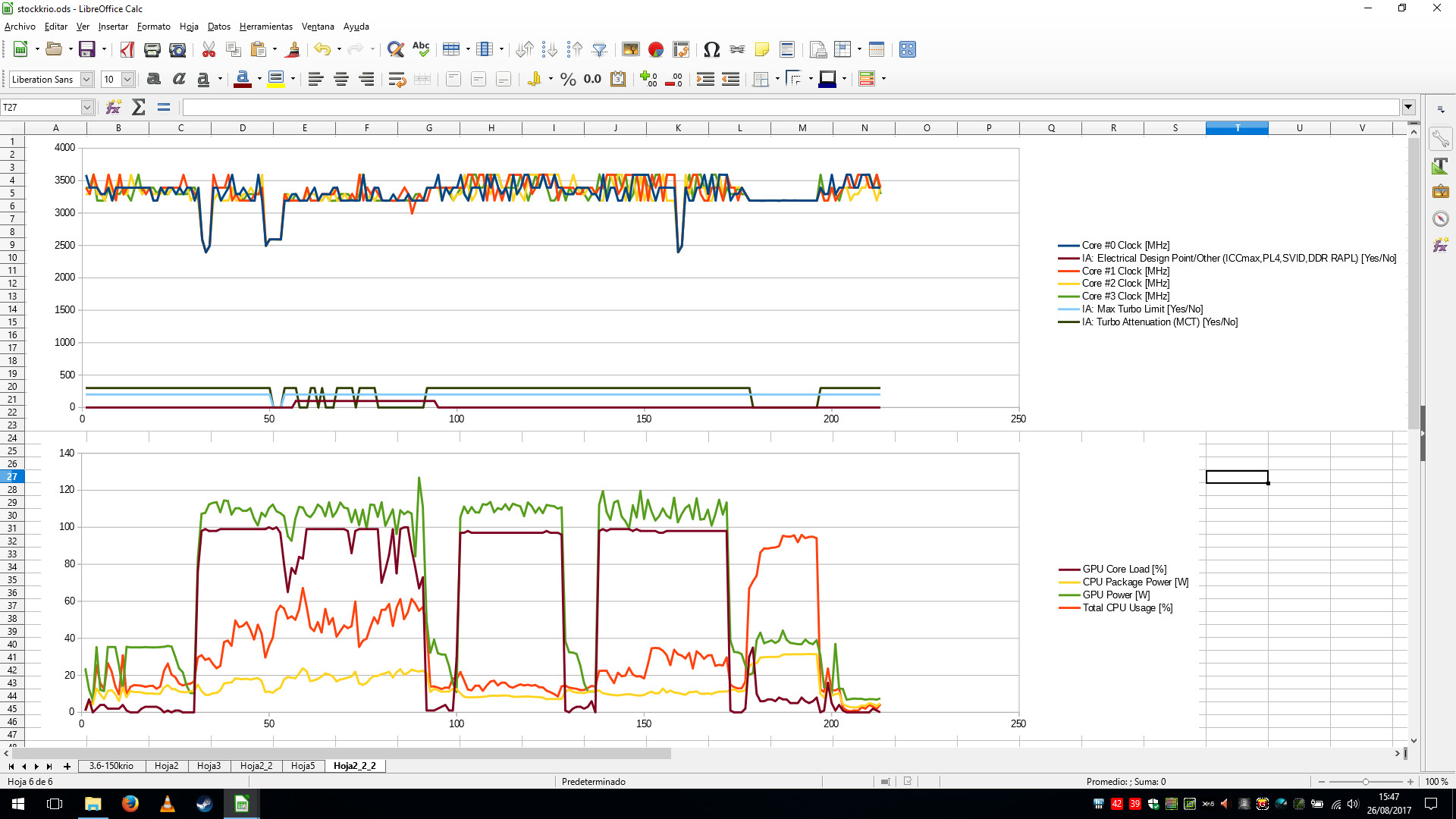This screenshot has height=819, width=1456.
Task: Switch to sheet tab Hoja3
Action: pyautogui.click(x=209, y=766)
